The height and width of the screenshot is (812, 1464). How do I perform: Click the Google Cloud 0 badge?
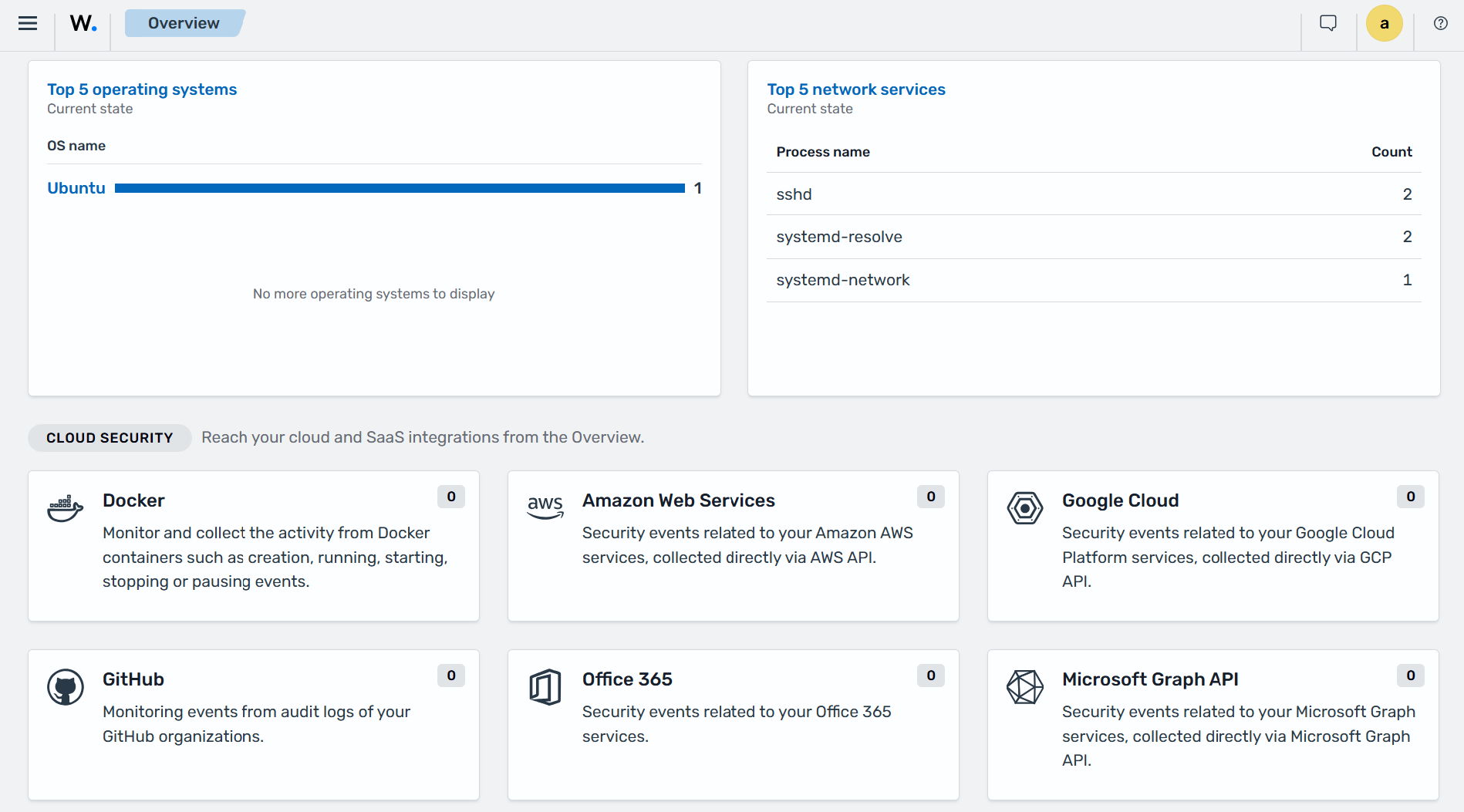click(x=1411, y=497)
